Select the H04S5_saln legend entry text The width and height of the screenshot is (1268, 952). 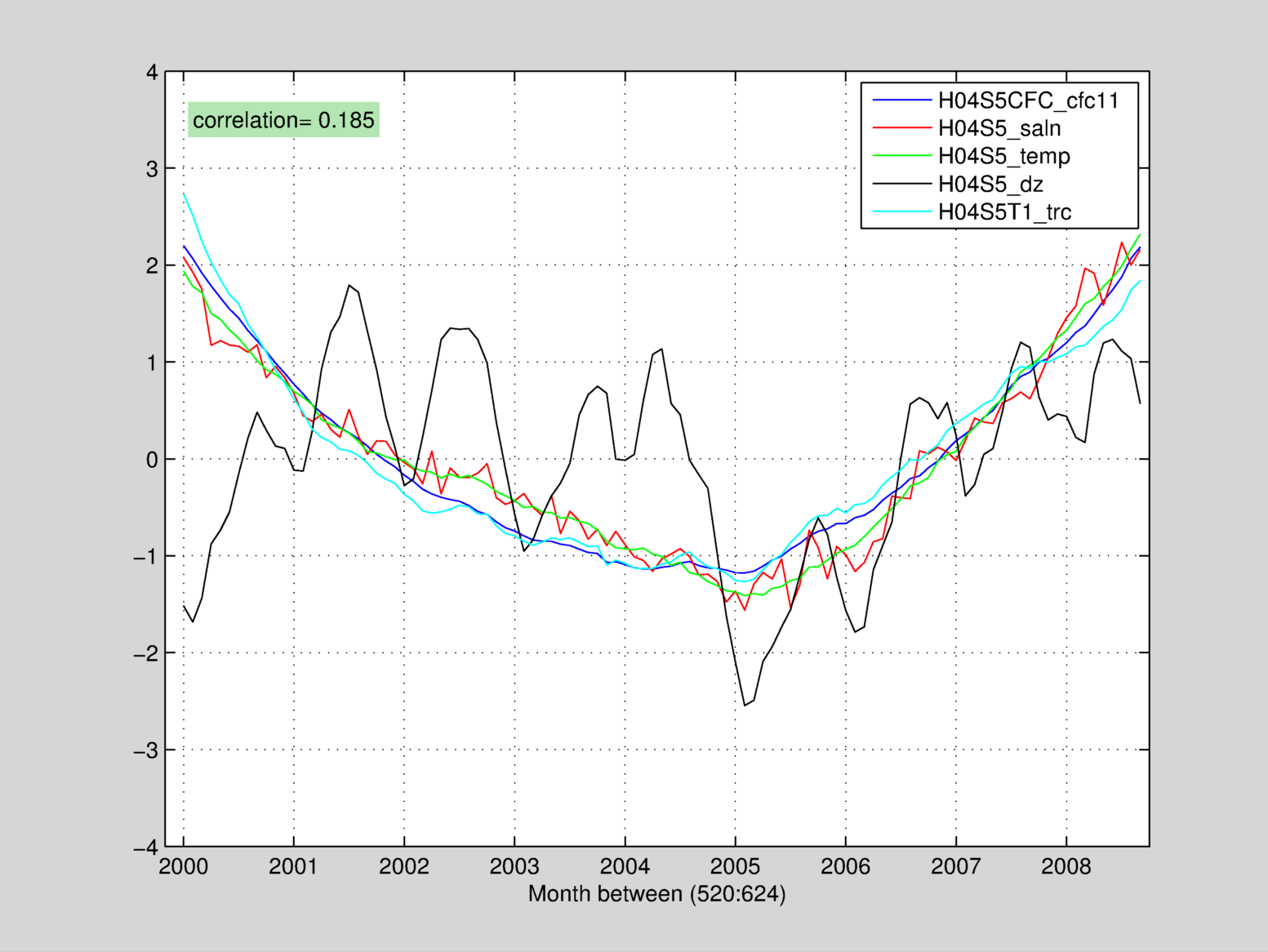click(x=999, y=128)
